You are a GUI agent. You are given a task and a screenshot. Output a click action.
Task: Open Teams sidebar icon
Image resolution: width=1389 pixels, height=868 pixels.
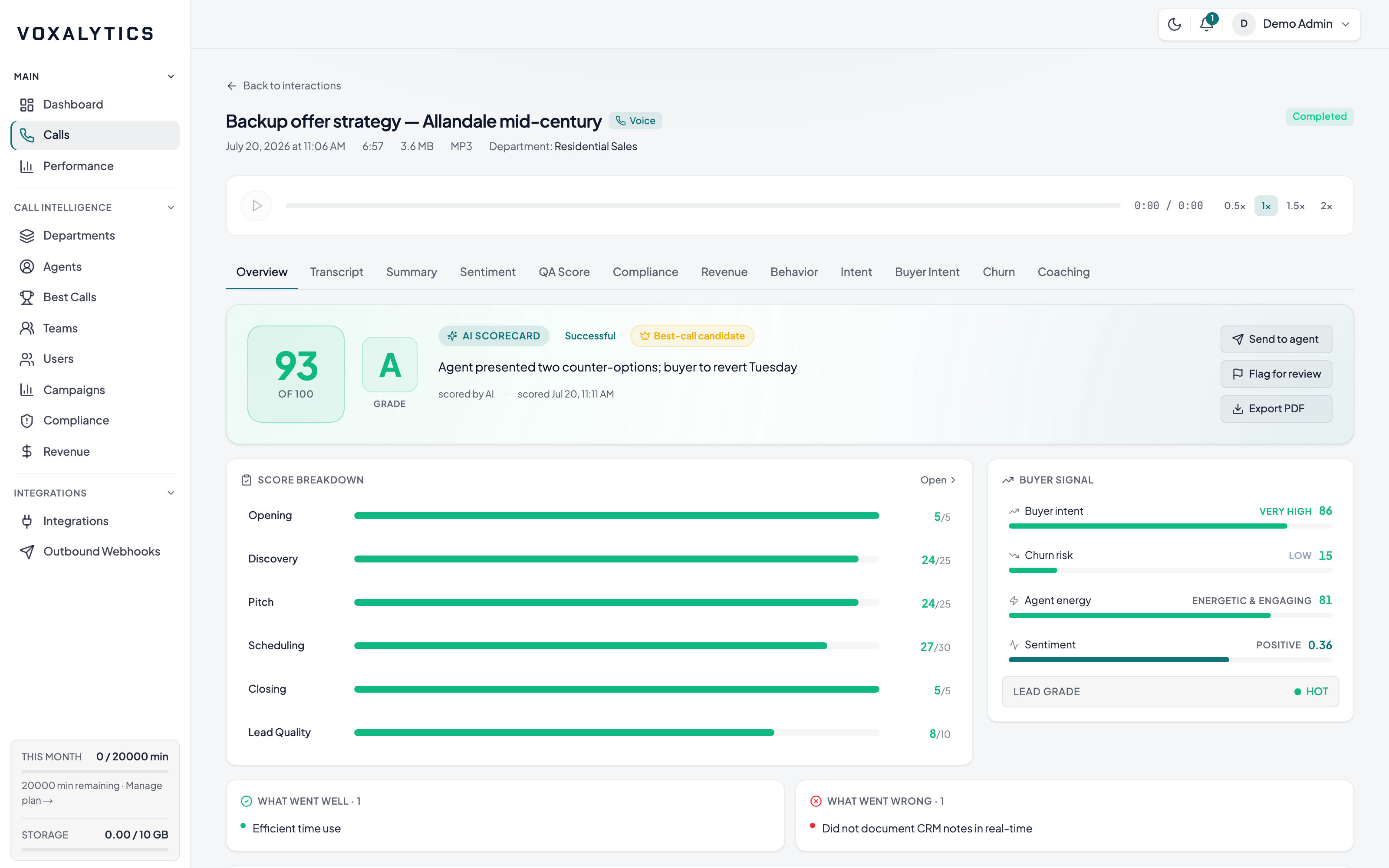(x=27, y=328)
